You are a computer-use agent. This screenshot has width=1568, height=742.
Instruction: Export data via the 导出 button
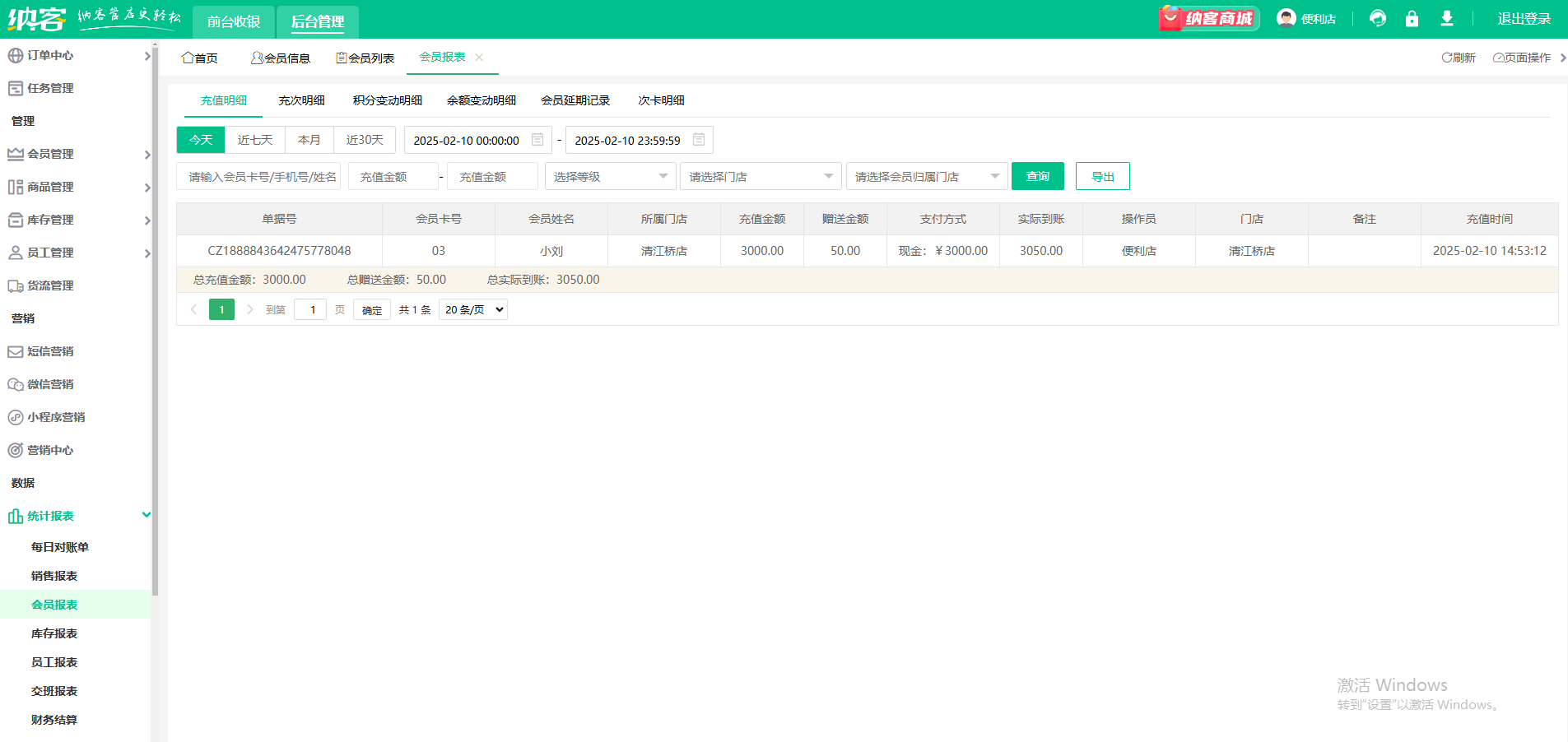[1103, 176]
